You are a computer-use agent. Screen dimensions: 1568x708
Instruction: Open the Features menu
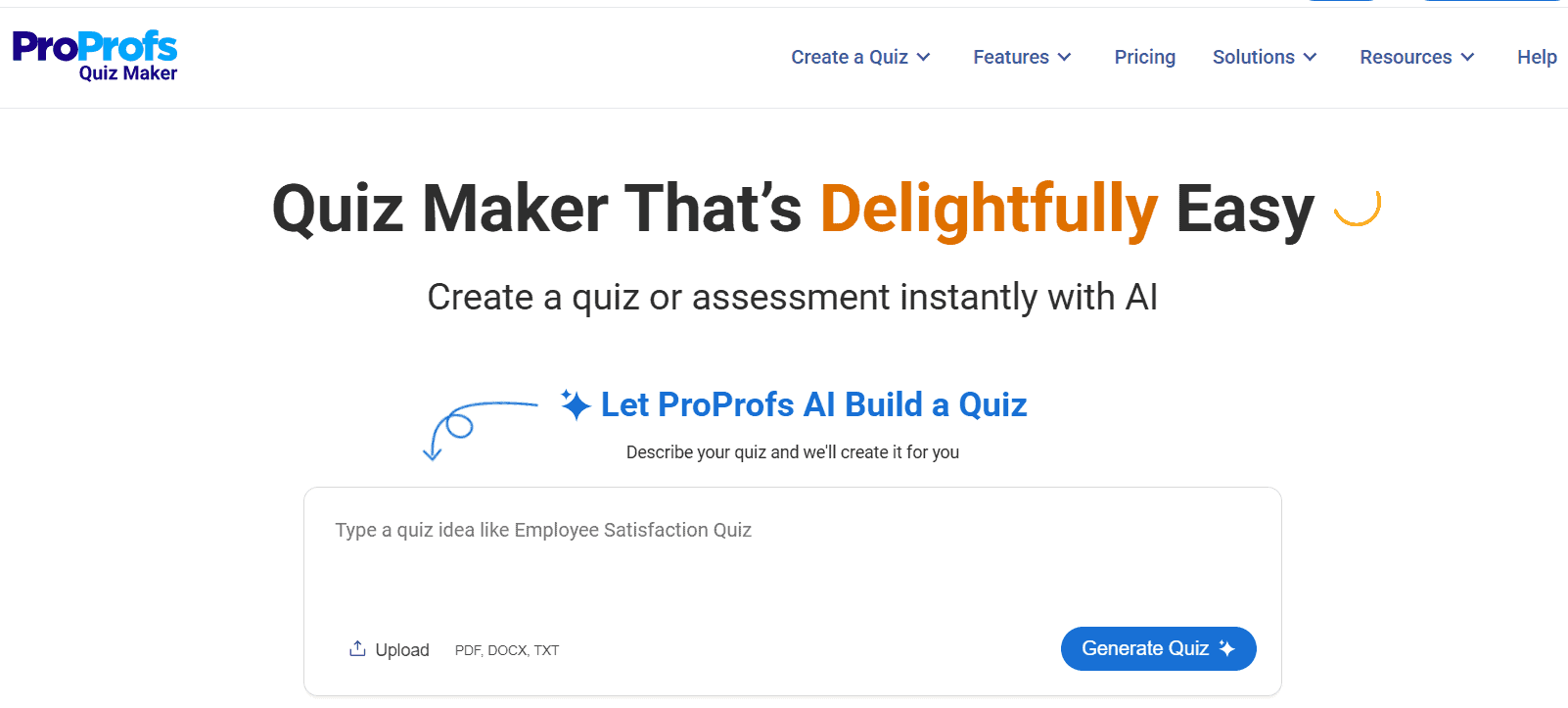[x=1011, y=57]
